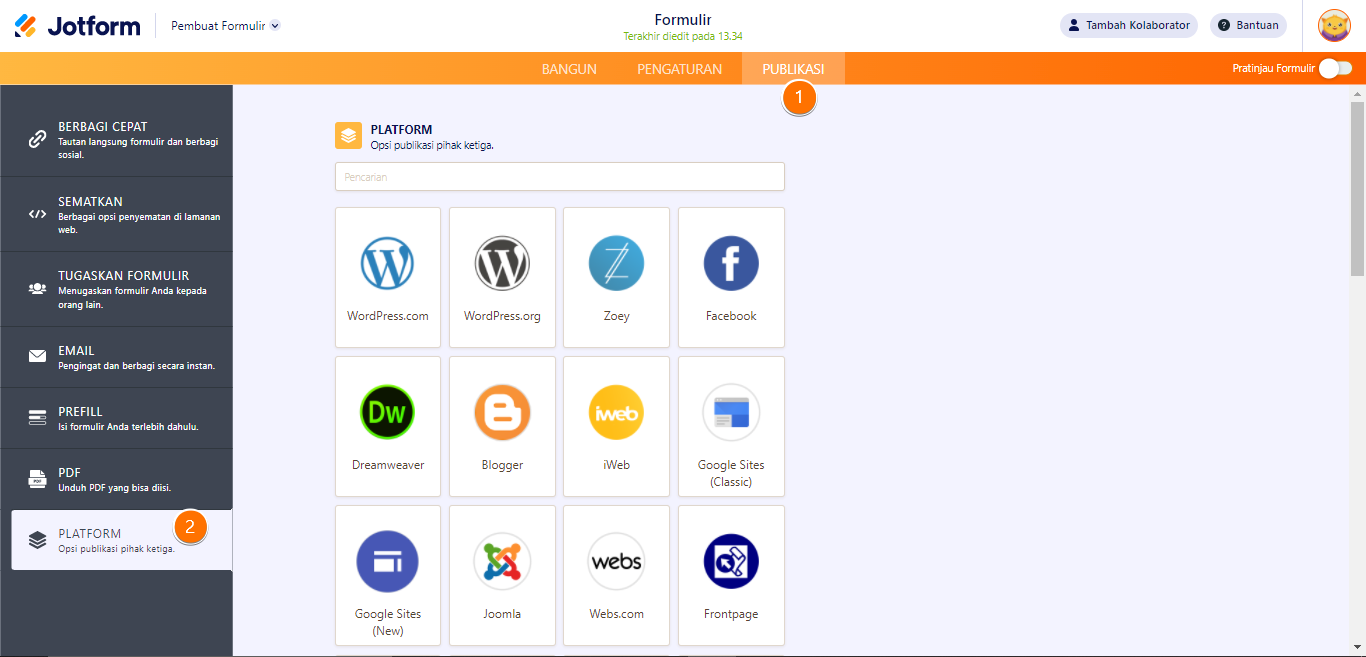Select the Frontpage platform tile
Screen dimensions: 1366x657
[x=731, y=575]
